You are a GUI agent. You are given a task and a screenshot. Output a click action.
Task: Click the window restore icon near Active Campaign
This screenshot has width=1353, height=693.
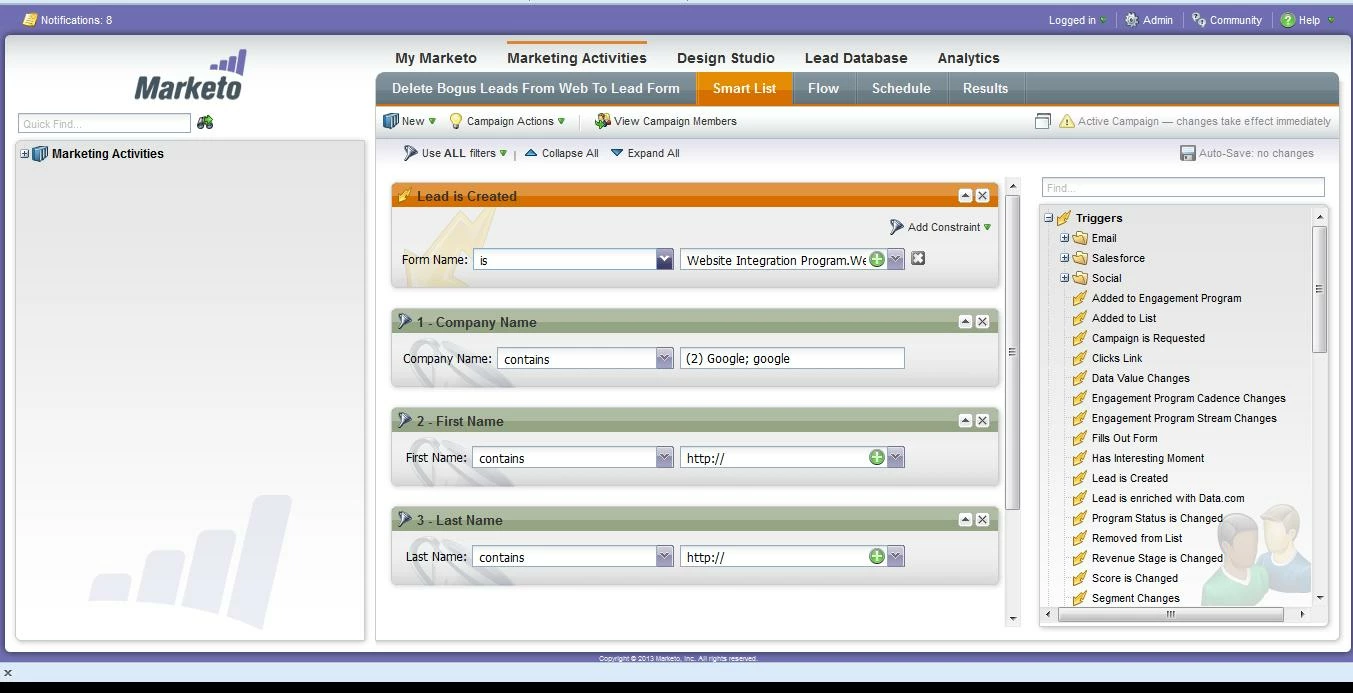point(1043,121)
